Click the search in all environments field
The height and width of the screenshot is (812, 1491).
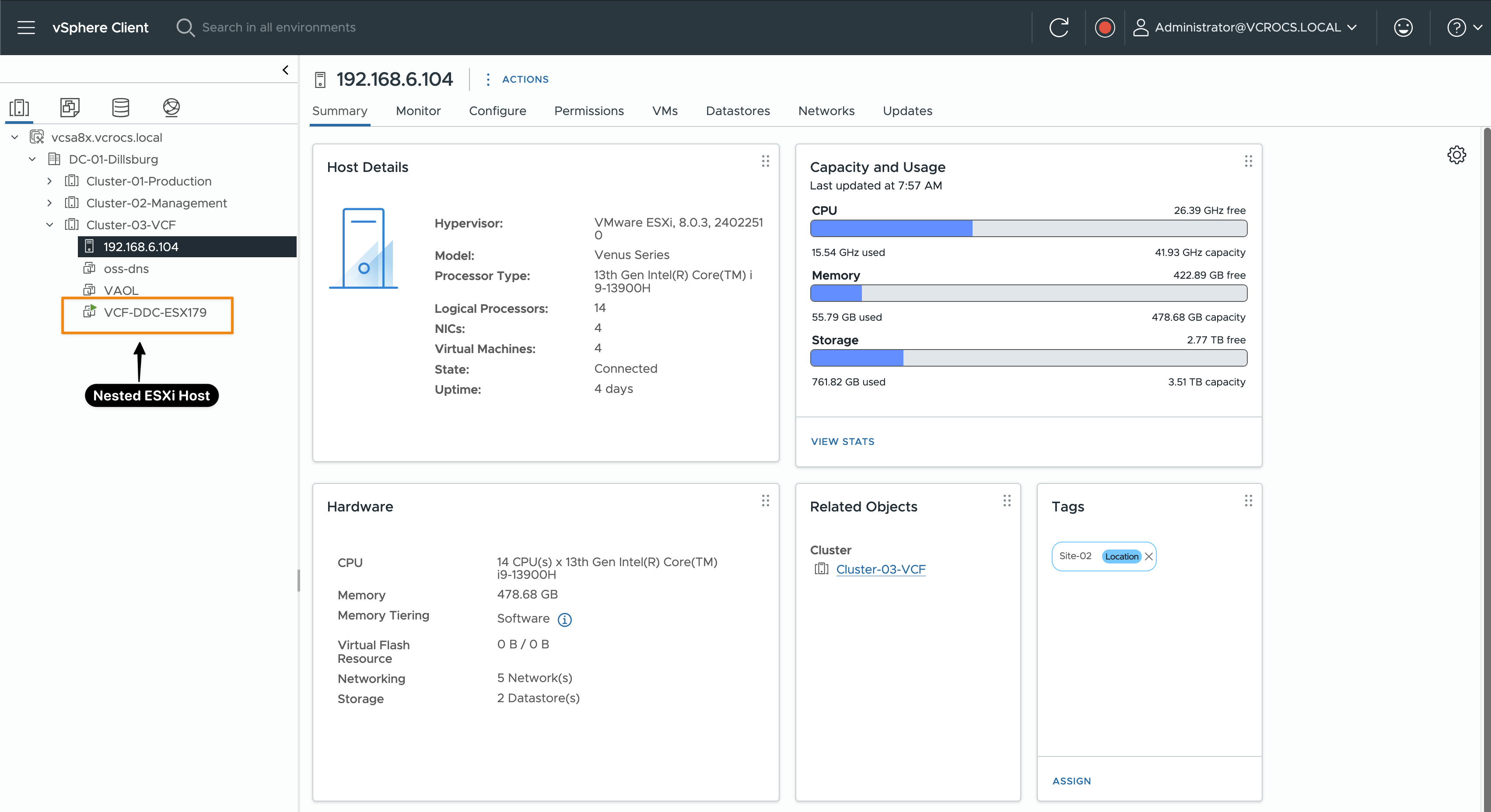coord(278,27)
